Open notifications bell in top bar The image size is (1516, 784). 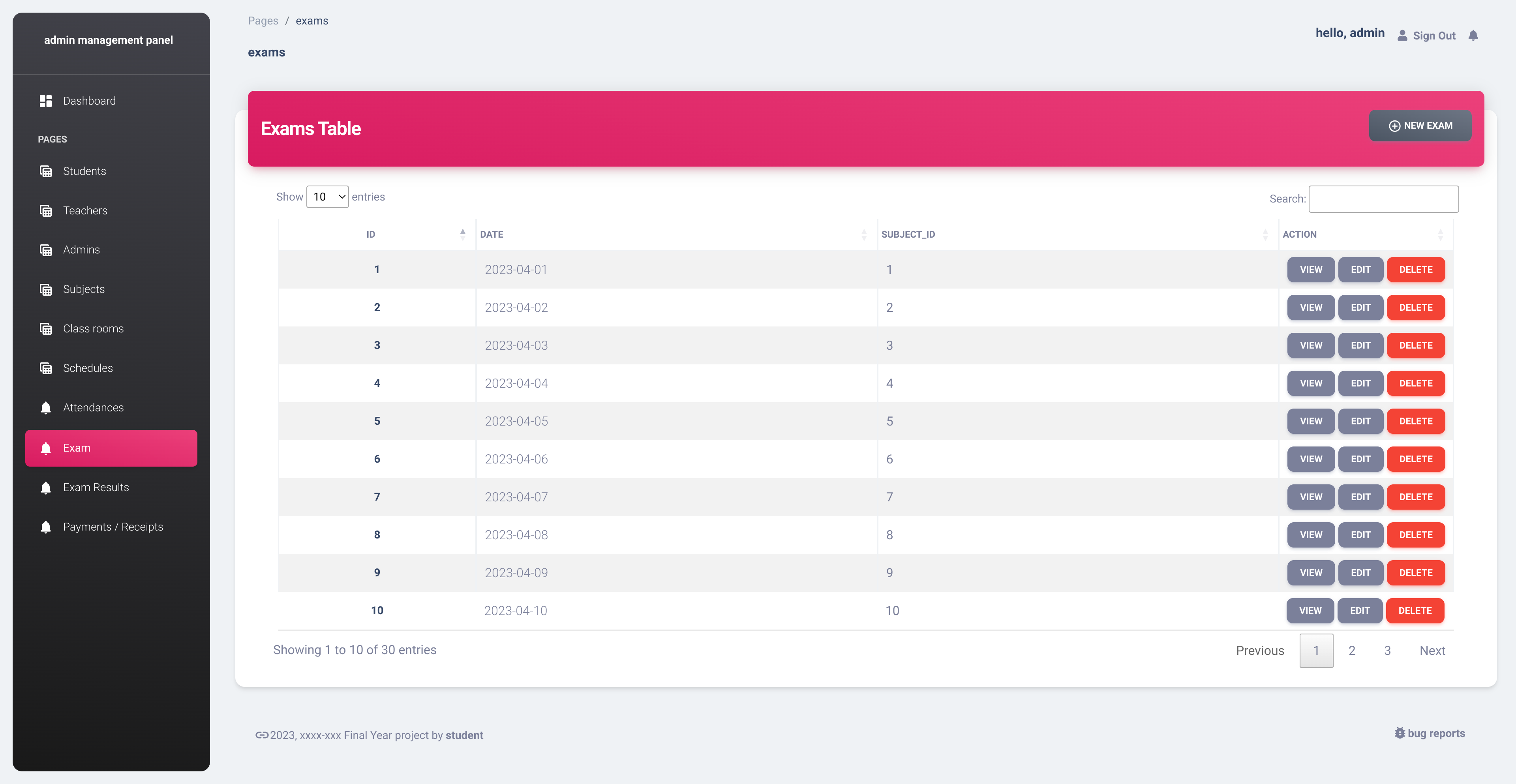tap(1473, 35)
